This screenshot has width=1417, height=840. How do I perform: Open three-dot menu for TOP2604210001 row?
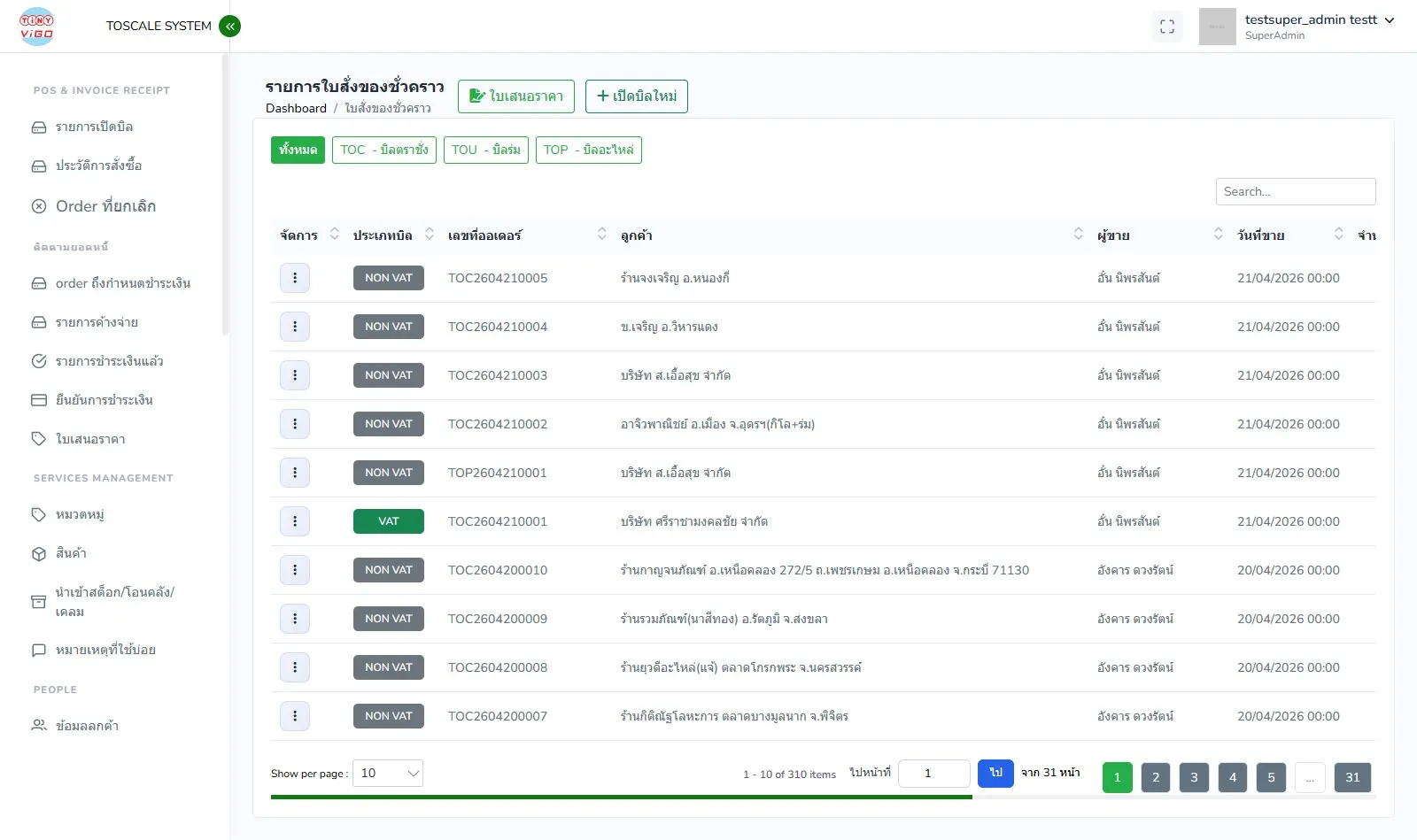[x=295, y=473]
